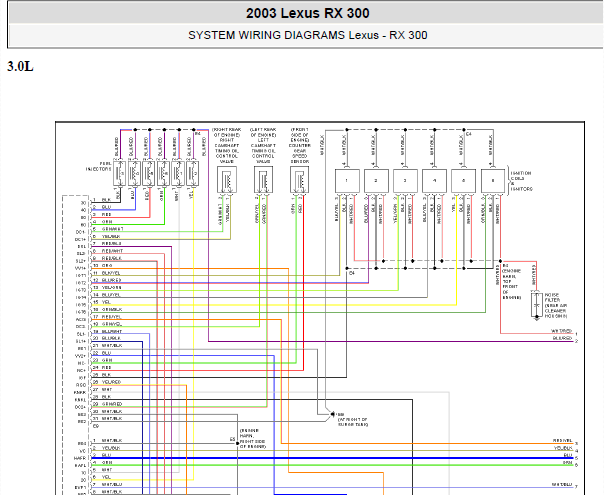604x495 pixels.
Task: Click the 'WHT/BLU 7' wire end label
Action: coord(564,485)
